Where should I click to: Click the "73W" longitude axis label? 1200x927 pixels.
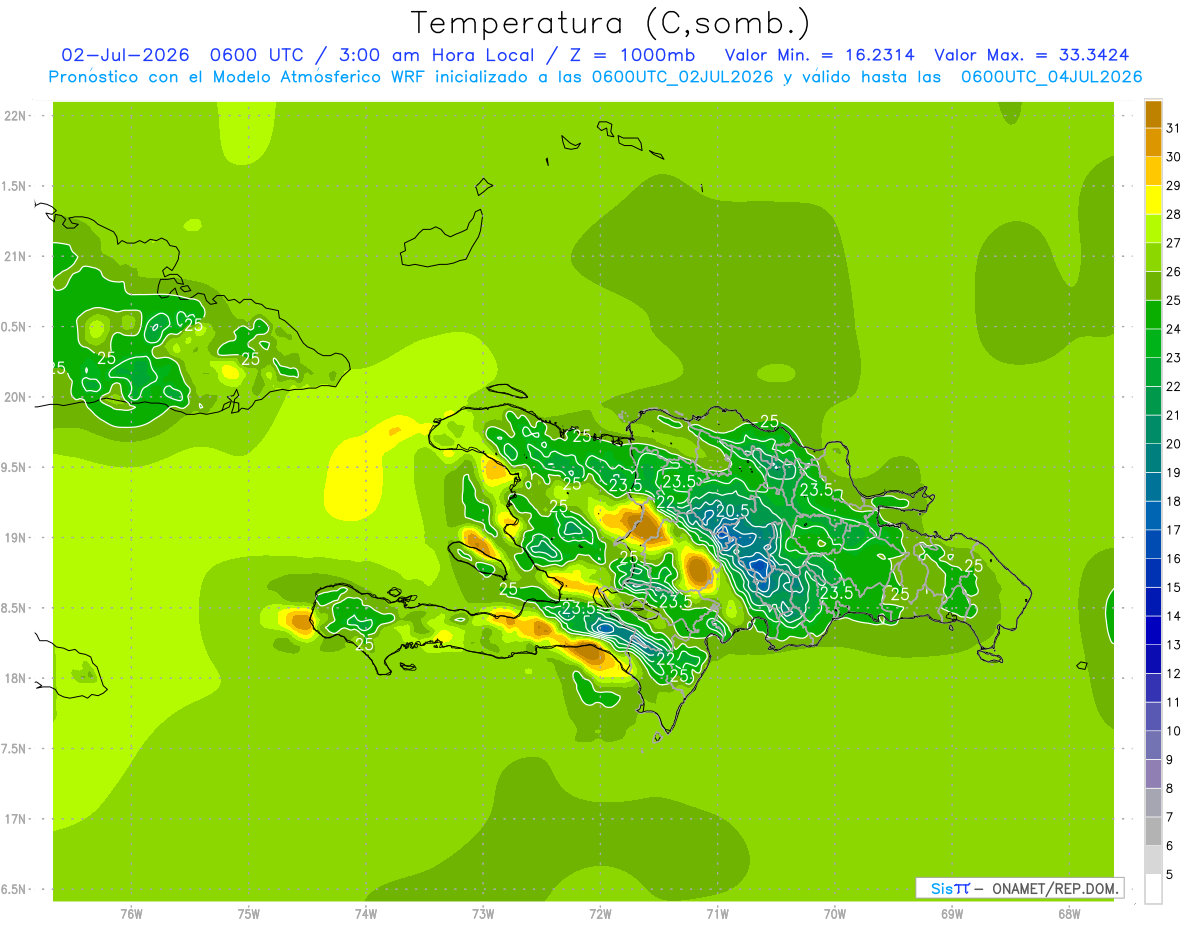pos(483,914)
